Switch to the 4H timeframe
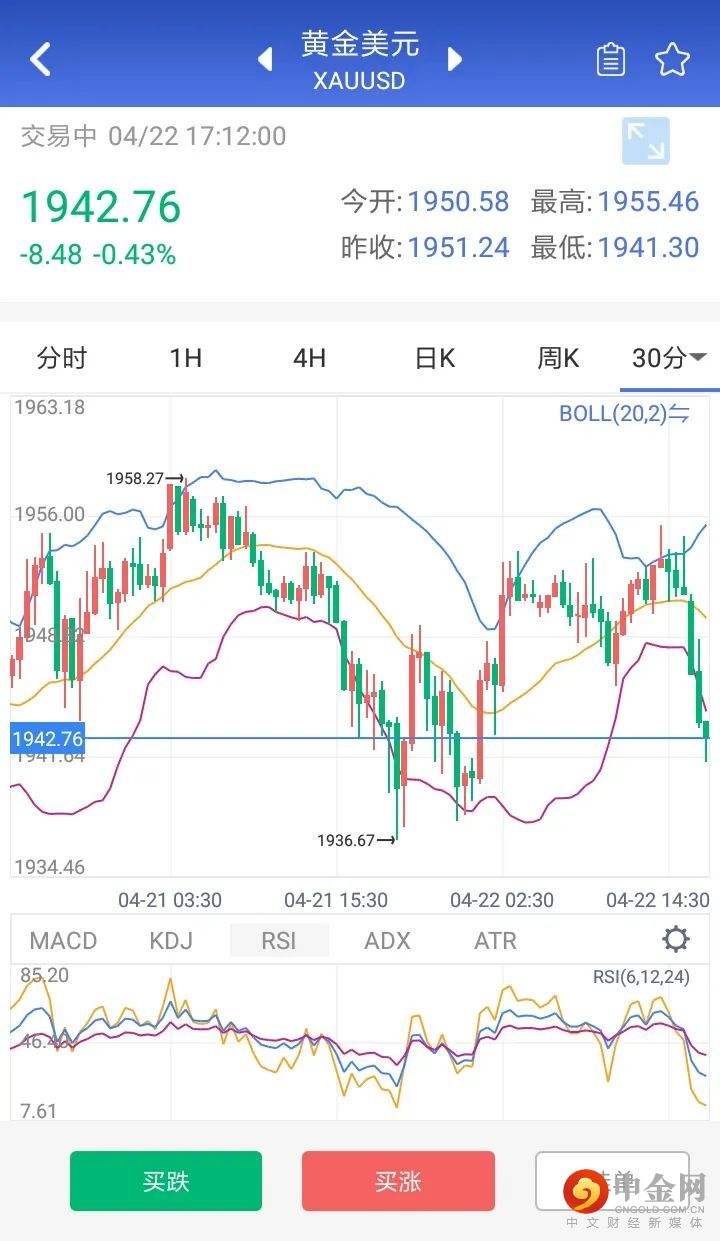 (310, 358)
